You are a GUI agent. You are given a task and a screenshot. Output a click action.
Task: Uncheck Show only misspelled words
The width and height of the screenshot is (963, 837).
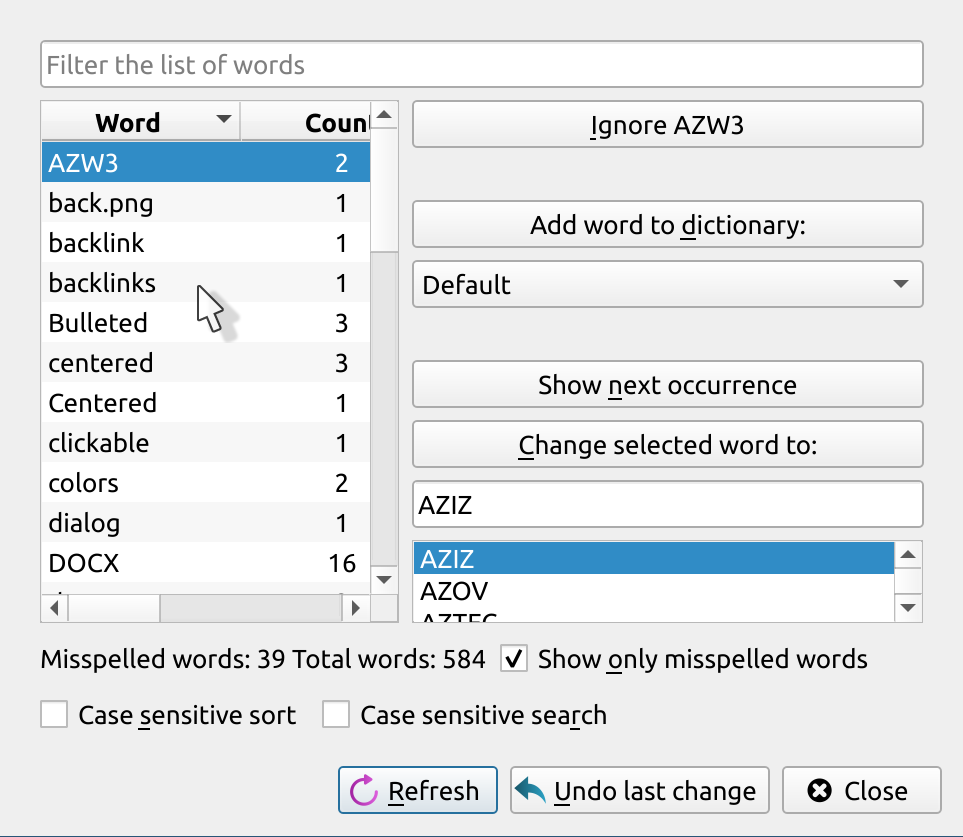click(x=515, y=659)
